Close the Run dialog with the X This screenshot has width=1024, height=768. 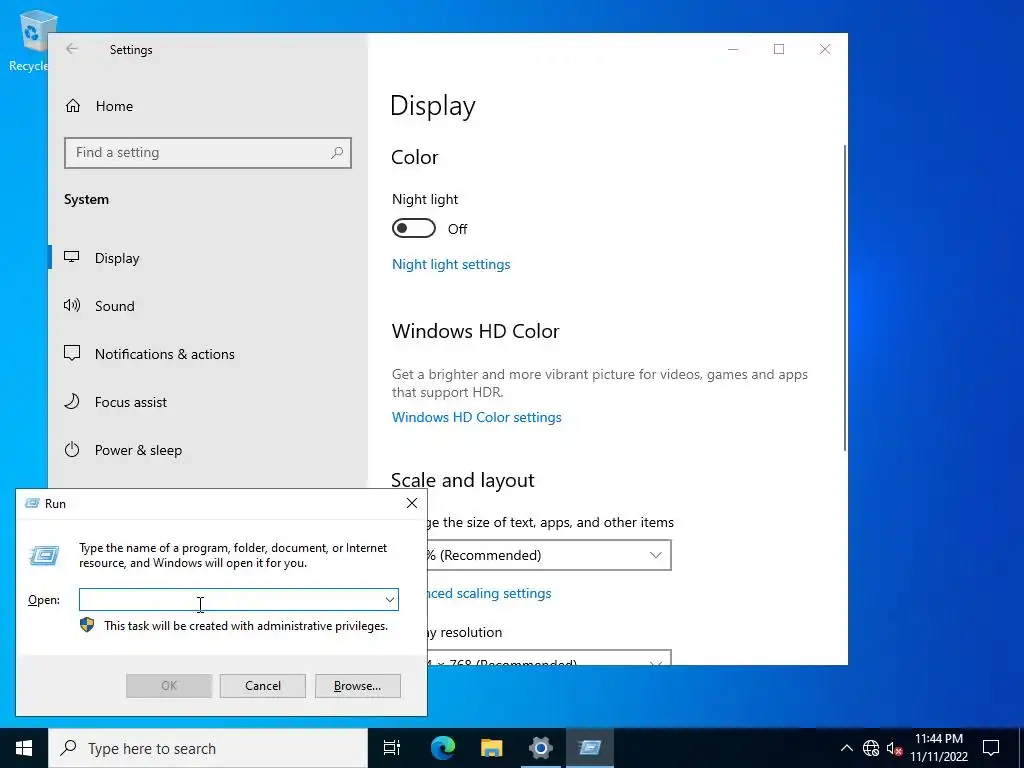point(411,503)
